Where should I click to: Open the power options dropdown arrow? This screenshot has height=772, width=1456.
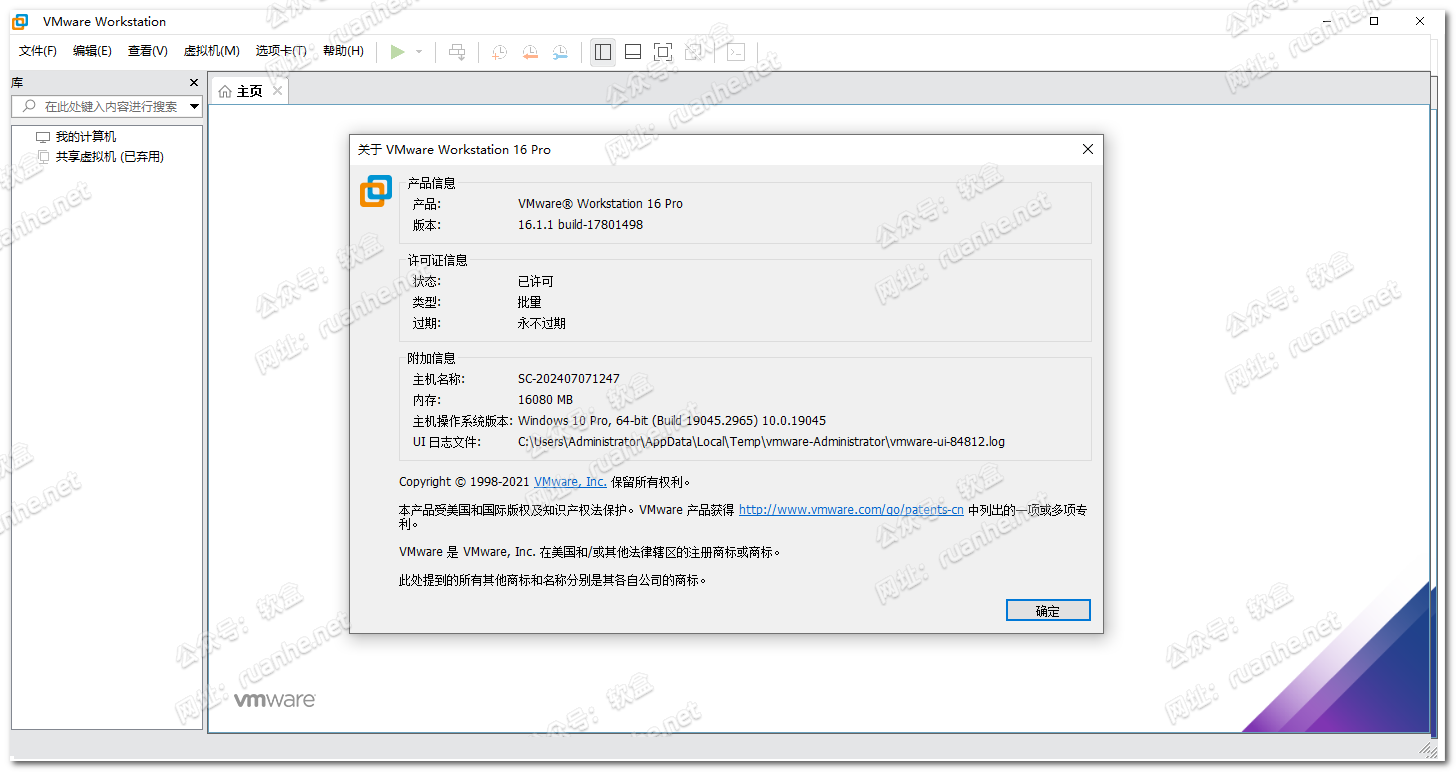[419, 52]
